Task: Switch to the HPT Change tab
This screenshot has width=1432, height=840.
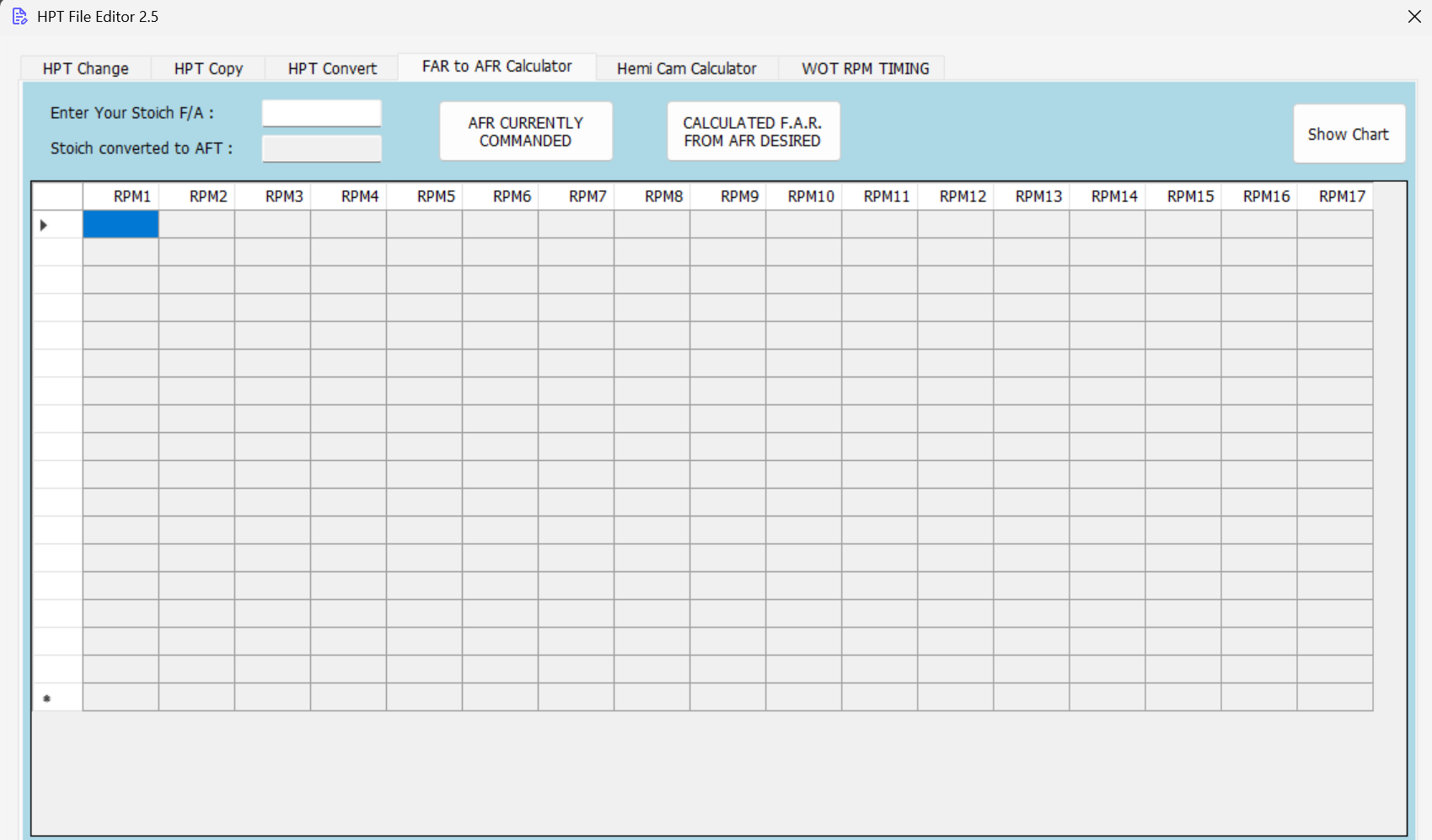Action: [84, 68]
